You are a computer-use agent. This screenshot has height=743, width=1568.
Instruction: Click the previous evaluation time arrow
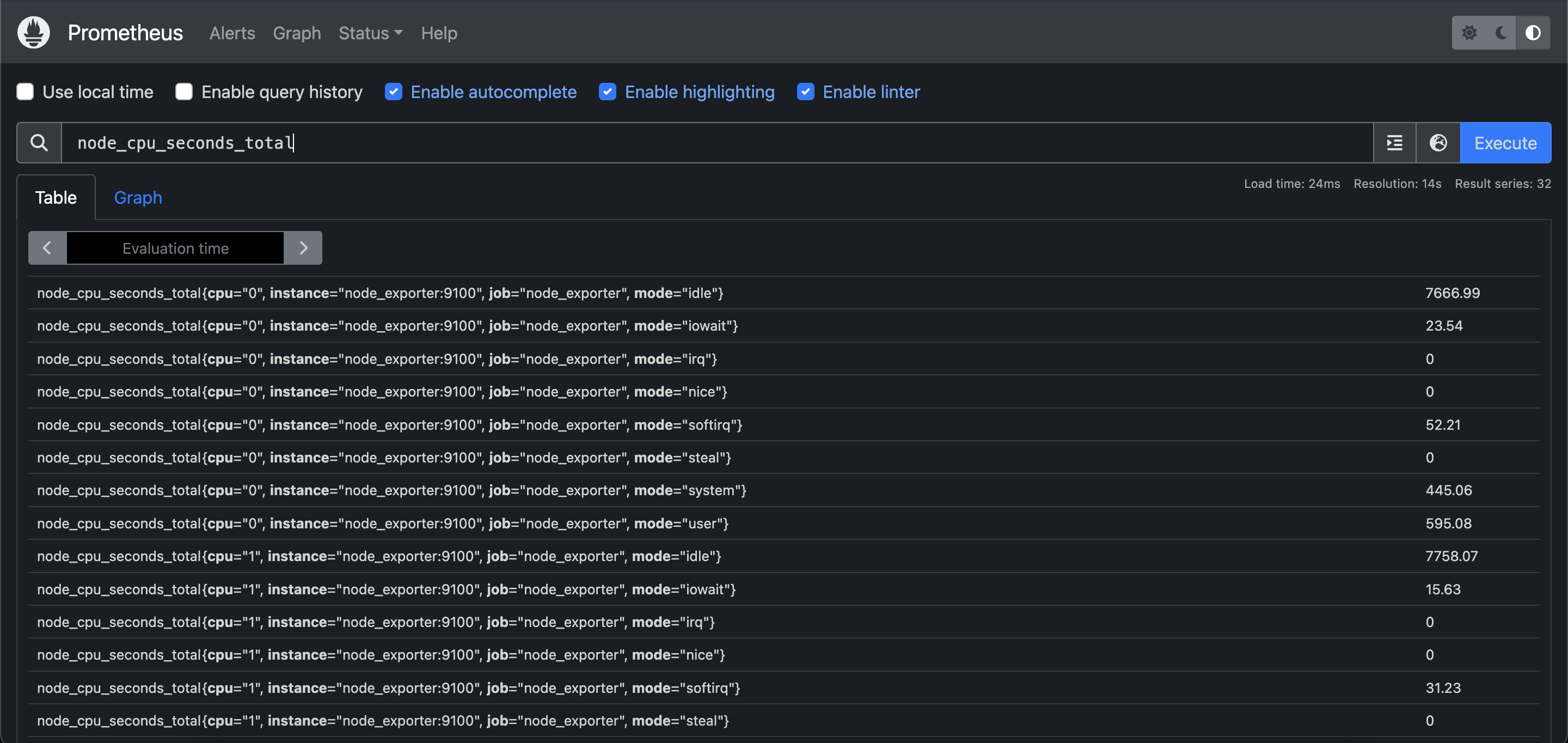47,248
